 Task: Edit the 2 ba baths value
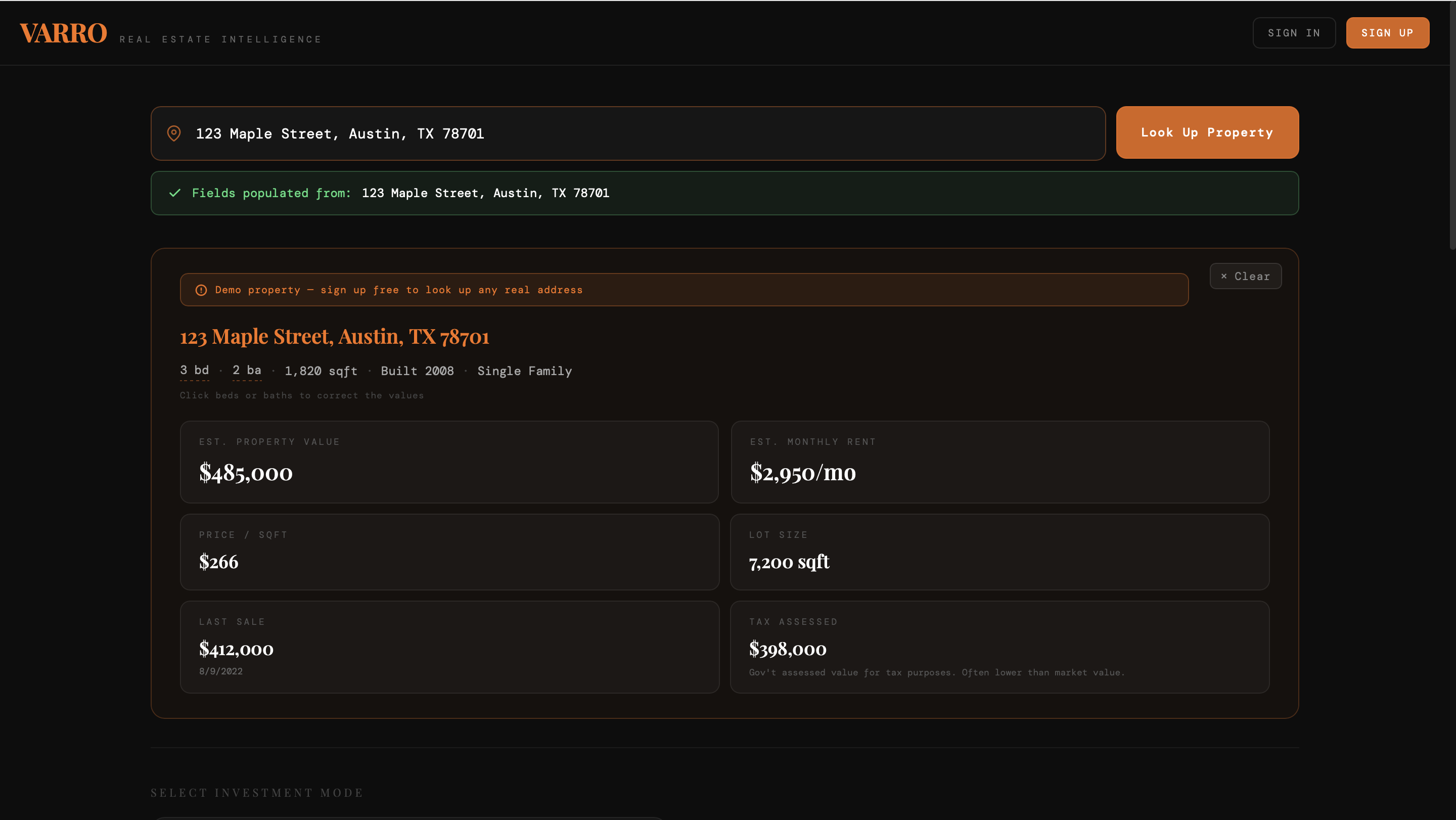[247, 370]
